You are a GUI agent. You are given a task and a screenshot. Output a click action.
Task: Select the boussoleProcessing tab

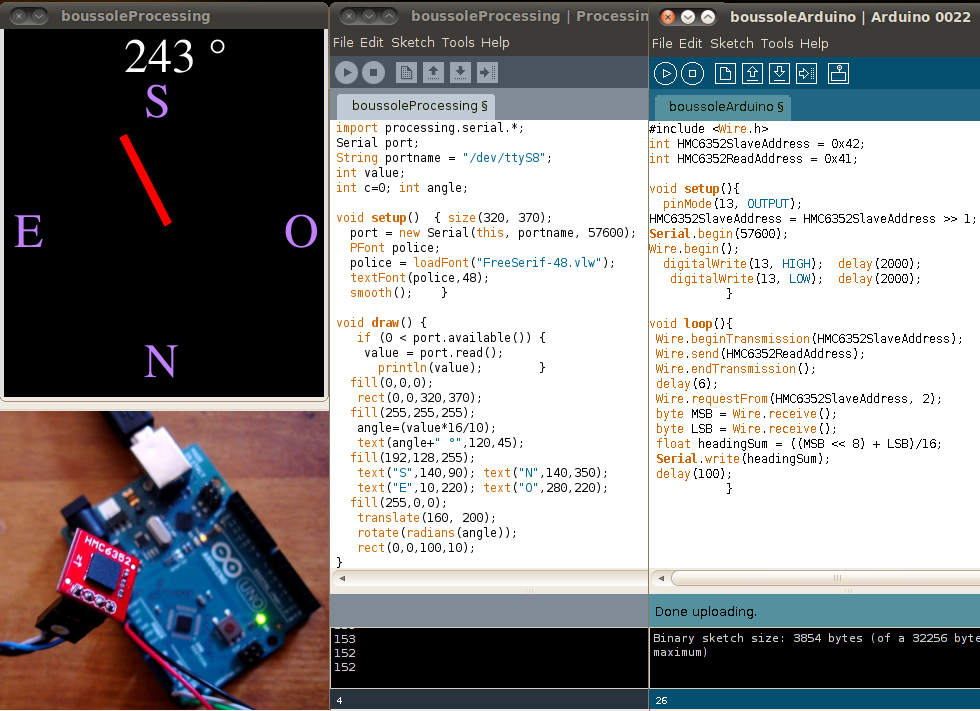point(416,106)
